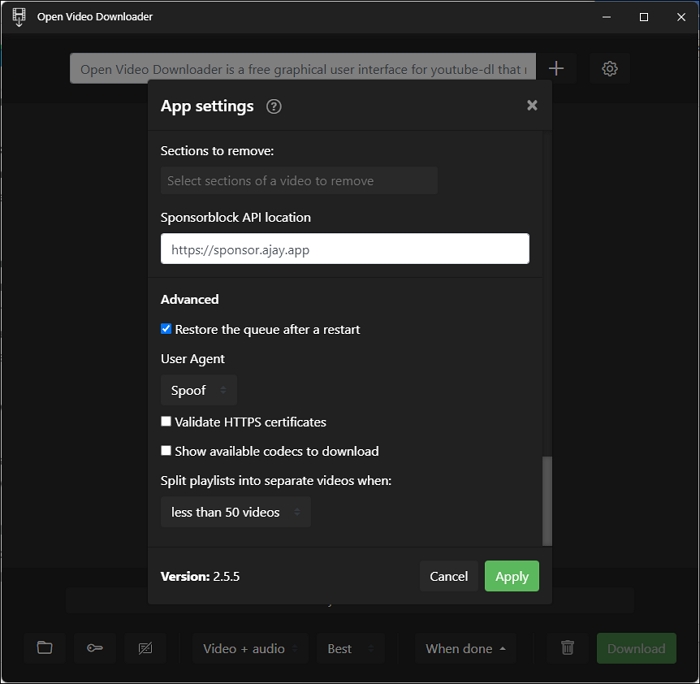Click the Cancel button
This screenshot has height=684, width=700.
pos(449,576)
